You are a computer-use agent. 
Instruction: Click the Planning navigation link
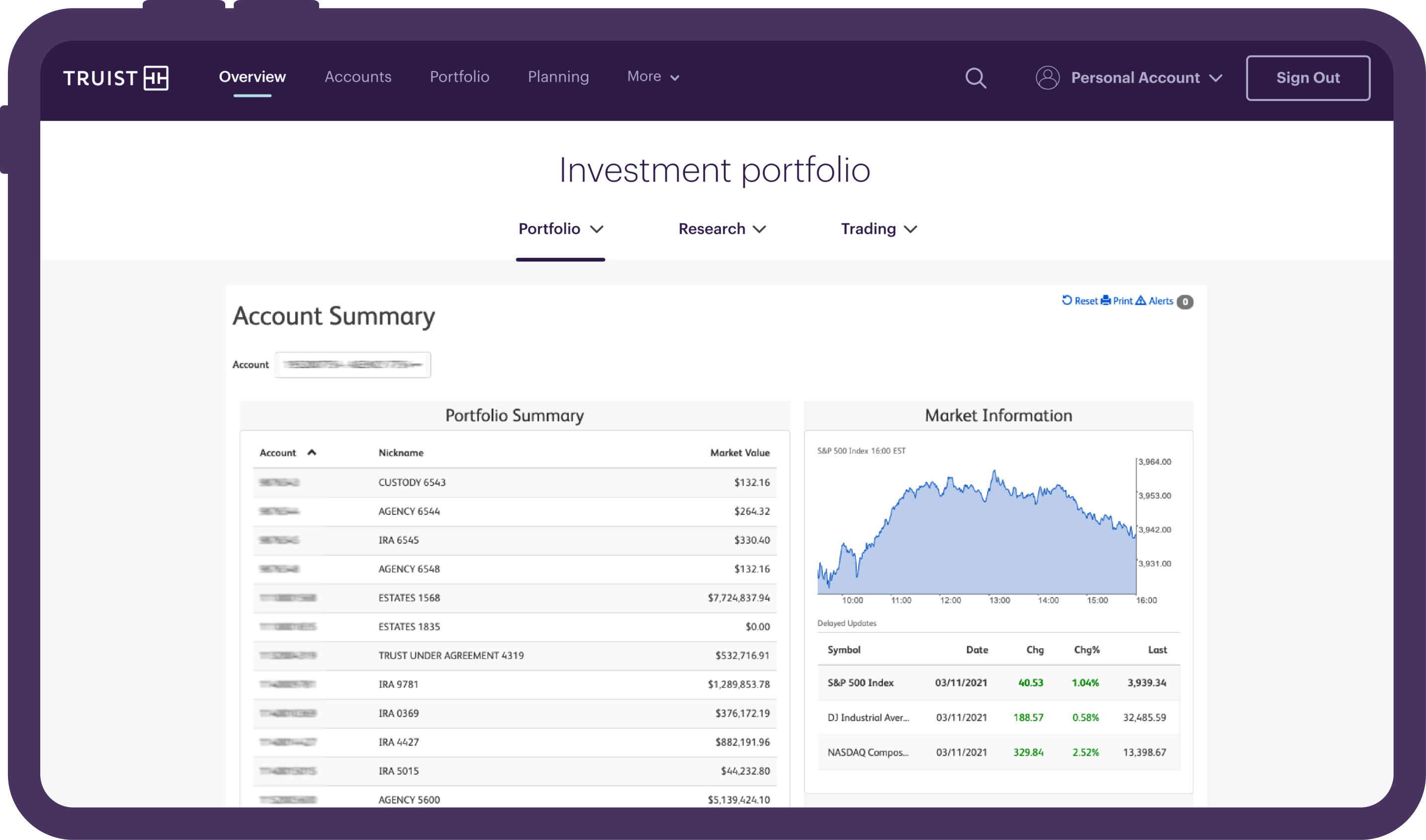point(558,77)
